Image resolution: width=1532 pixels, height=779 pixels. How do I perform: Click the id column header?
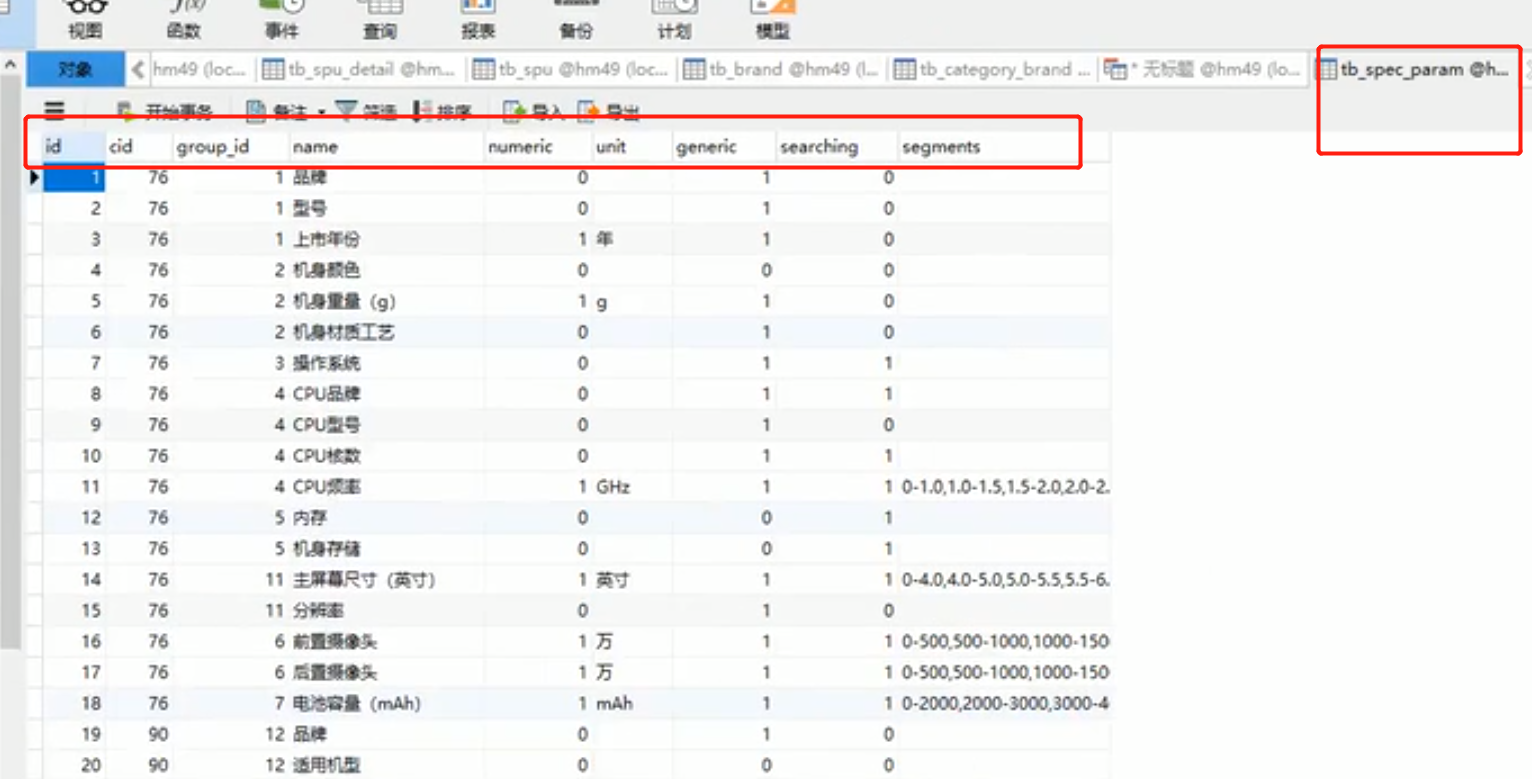(74, 146)
